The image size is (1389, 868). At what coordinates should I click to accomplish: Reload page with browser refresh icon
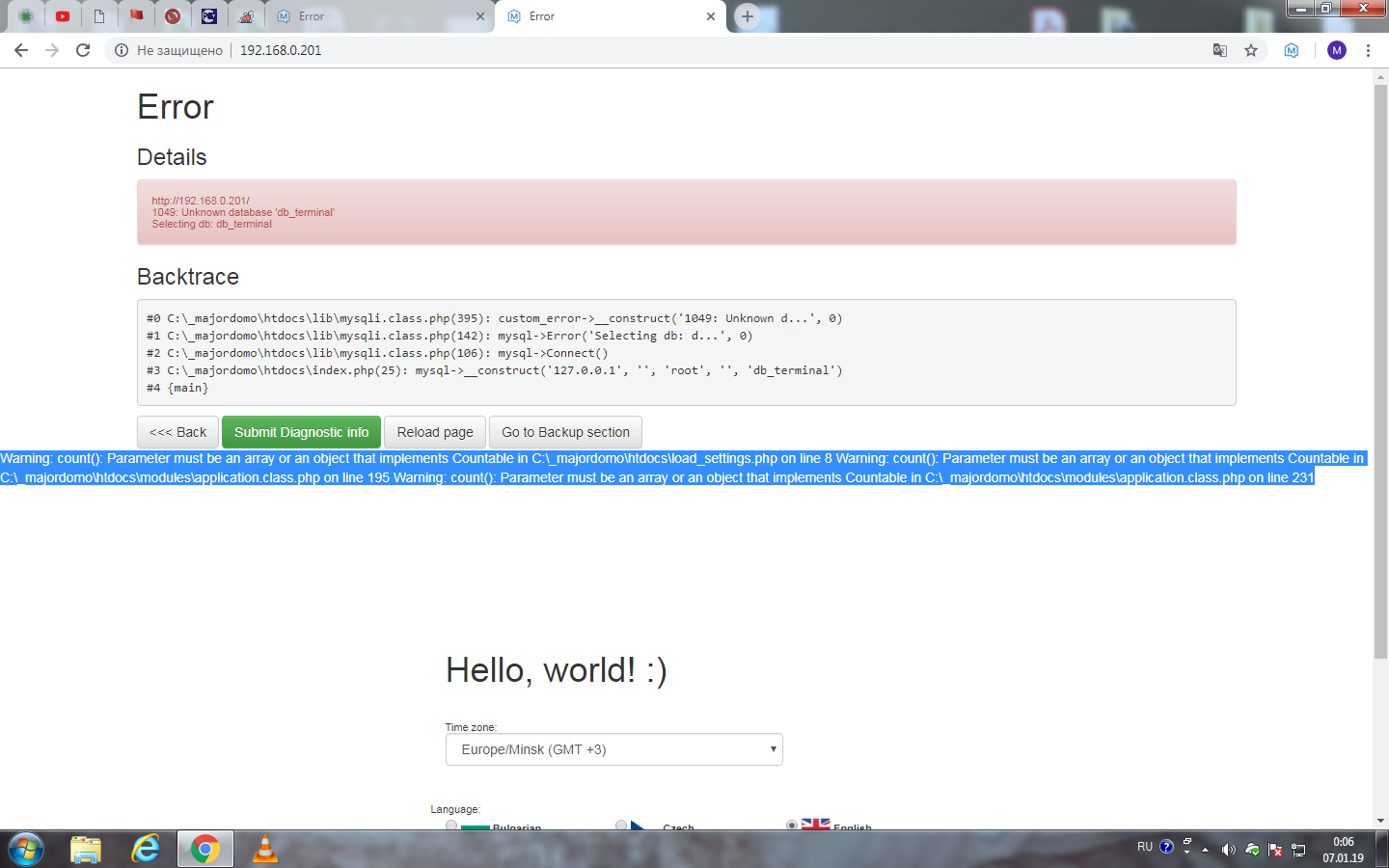click(83, 50)
